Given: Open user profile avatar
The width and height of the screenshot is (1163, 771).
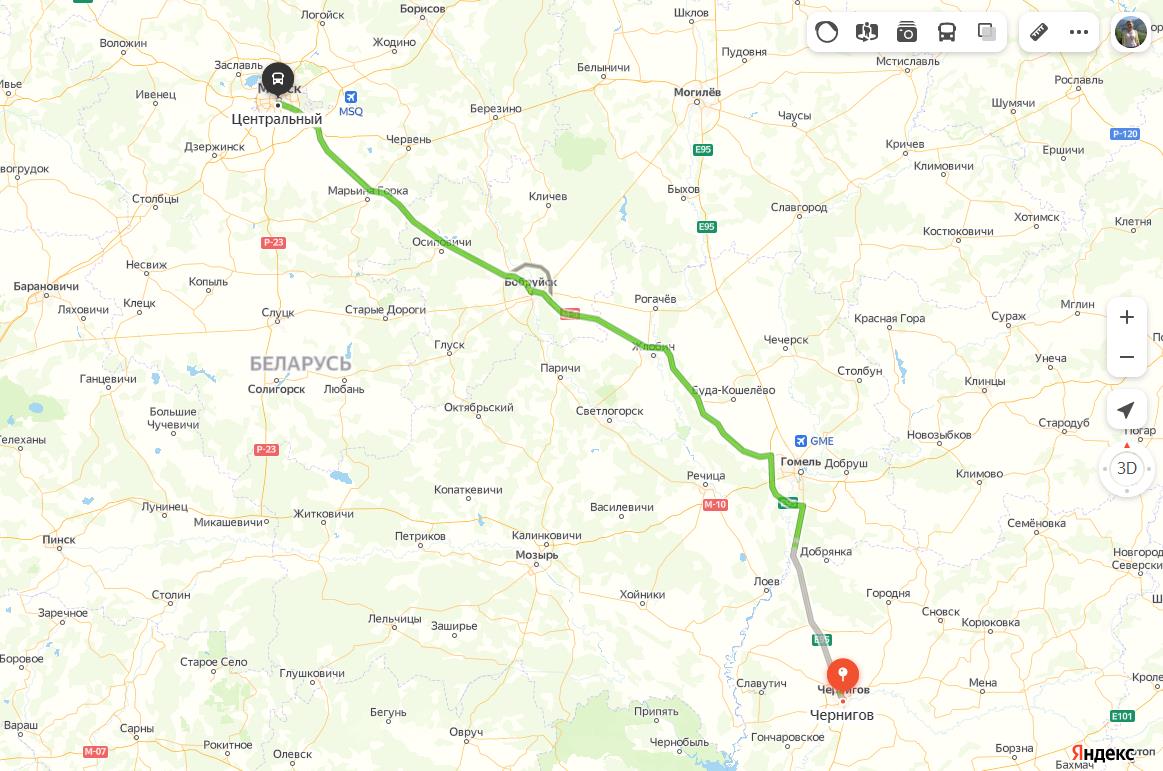Looking at the screenshot, I should 1130,32.
